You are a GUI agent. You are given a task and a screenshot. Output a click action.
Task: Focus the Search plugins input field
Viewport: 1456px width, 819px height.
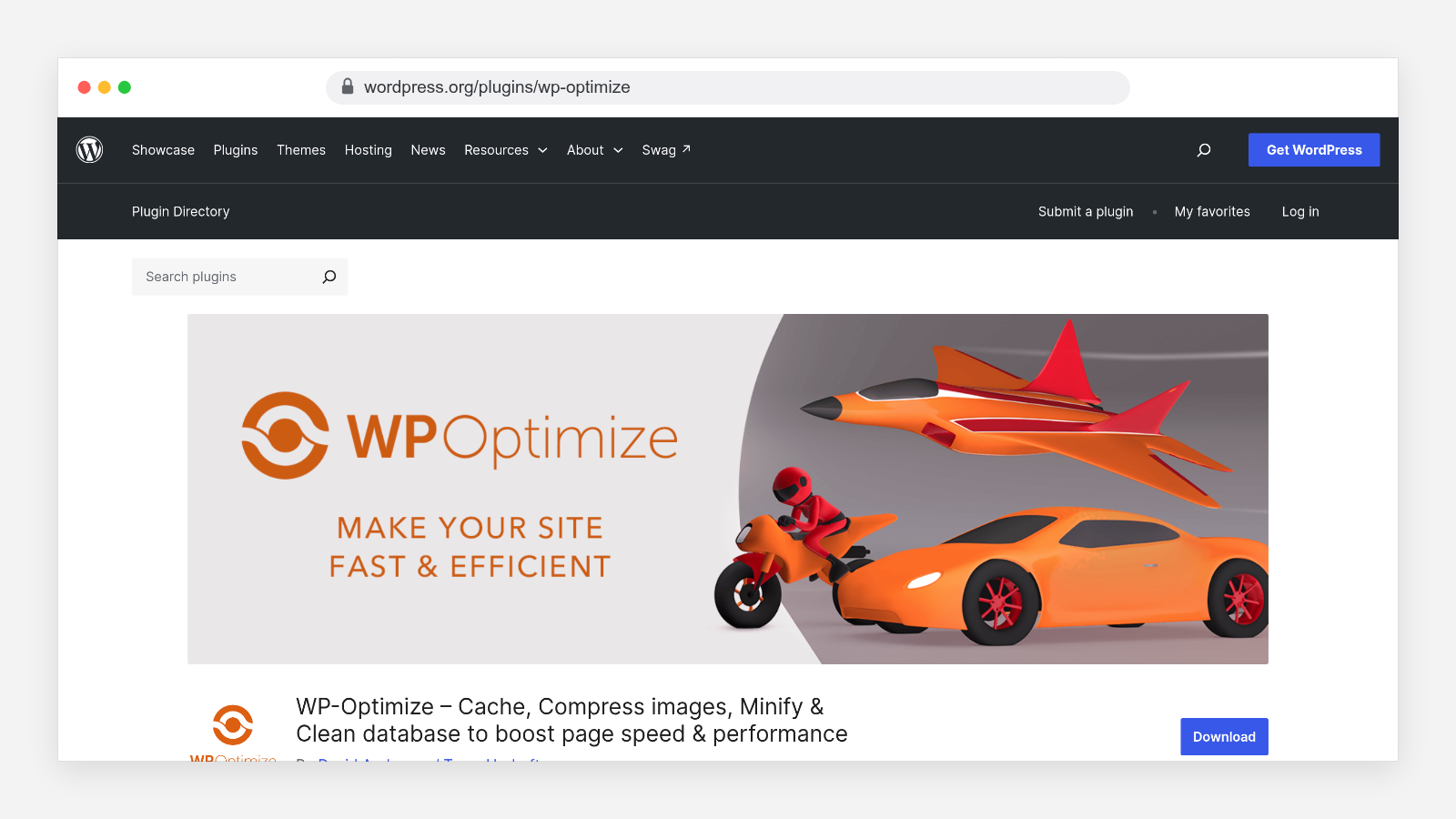pyautogui.click(x=240, y=277)
